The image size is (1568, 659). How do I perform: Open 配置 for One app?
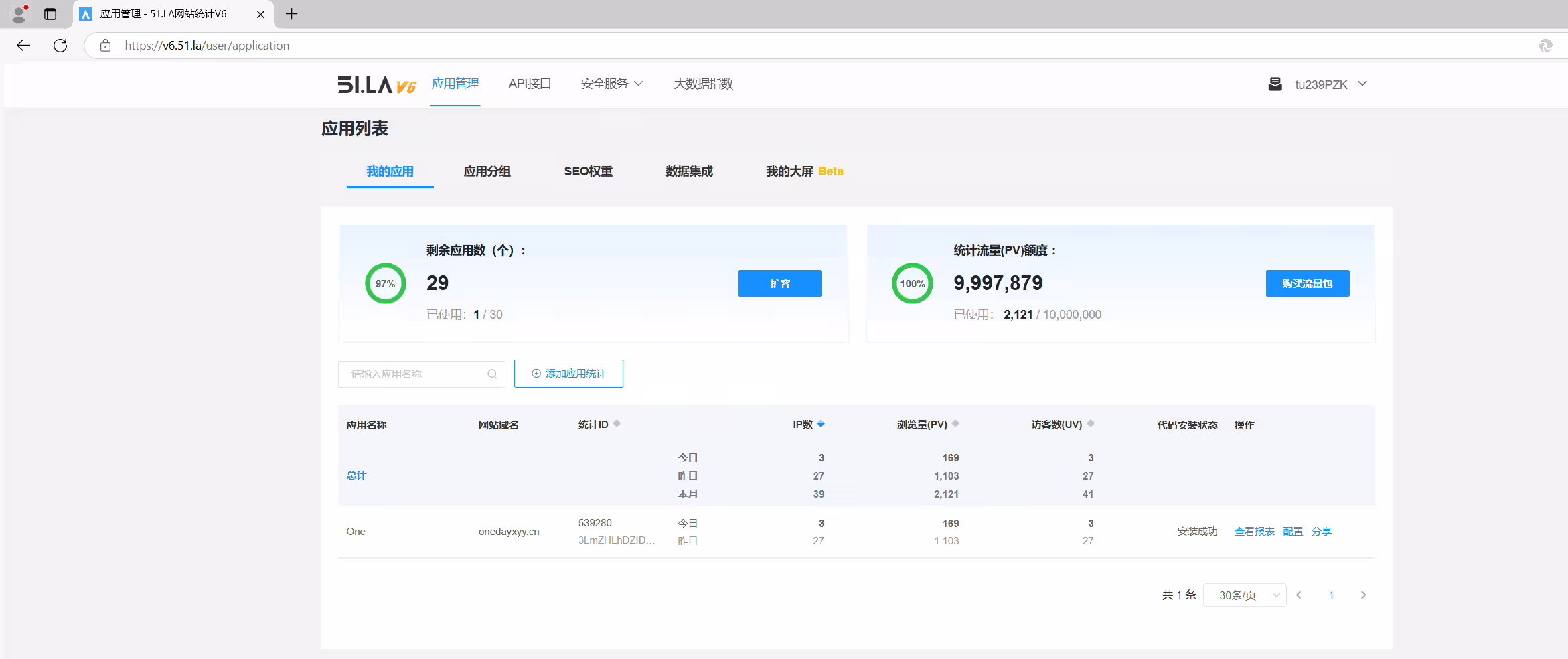tap(1293, 532)
